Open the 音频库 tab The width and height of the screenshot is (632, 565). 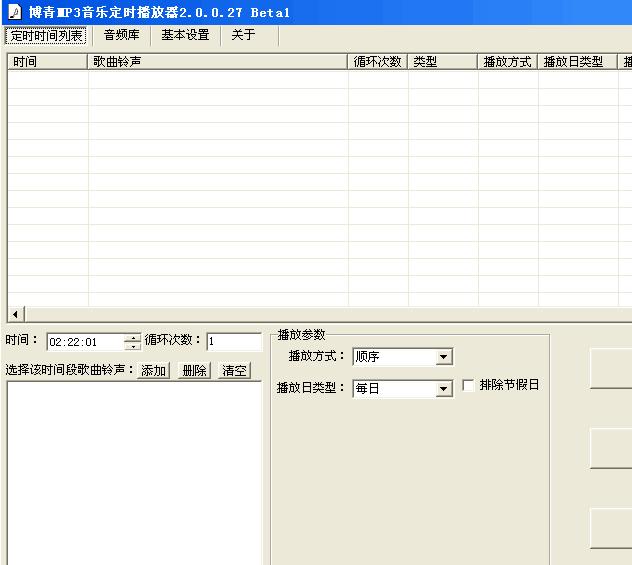(x=121, y=35)
